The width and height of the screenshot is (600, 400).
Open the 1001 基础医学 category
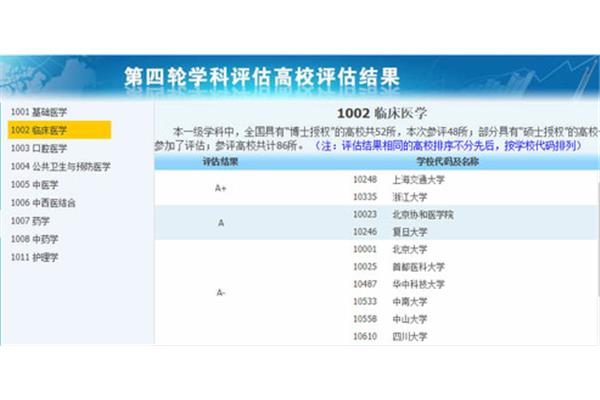[x=39, y=112]
